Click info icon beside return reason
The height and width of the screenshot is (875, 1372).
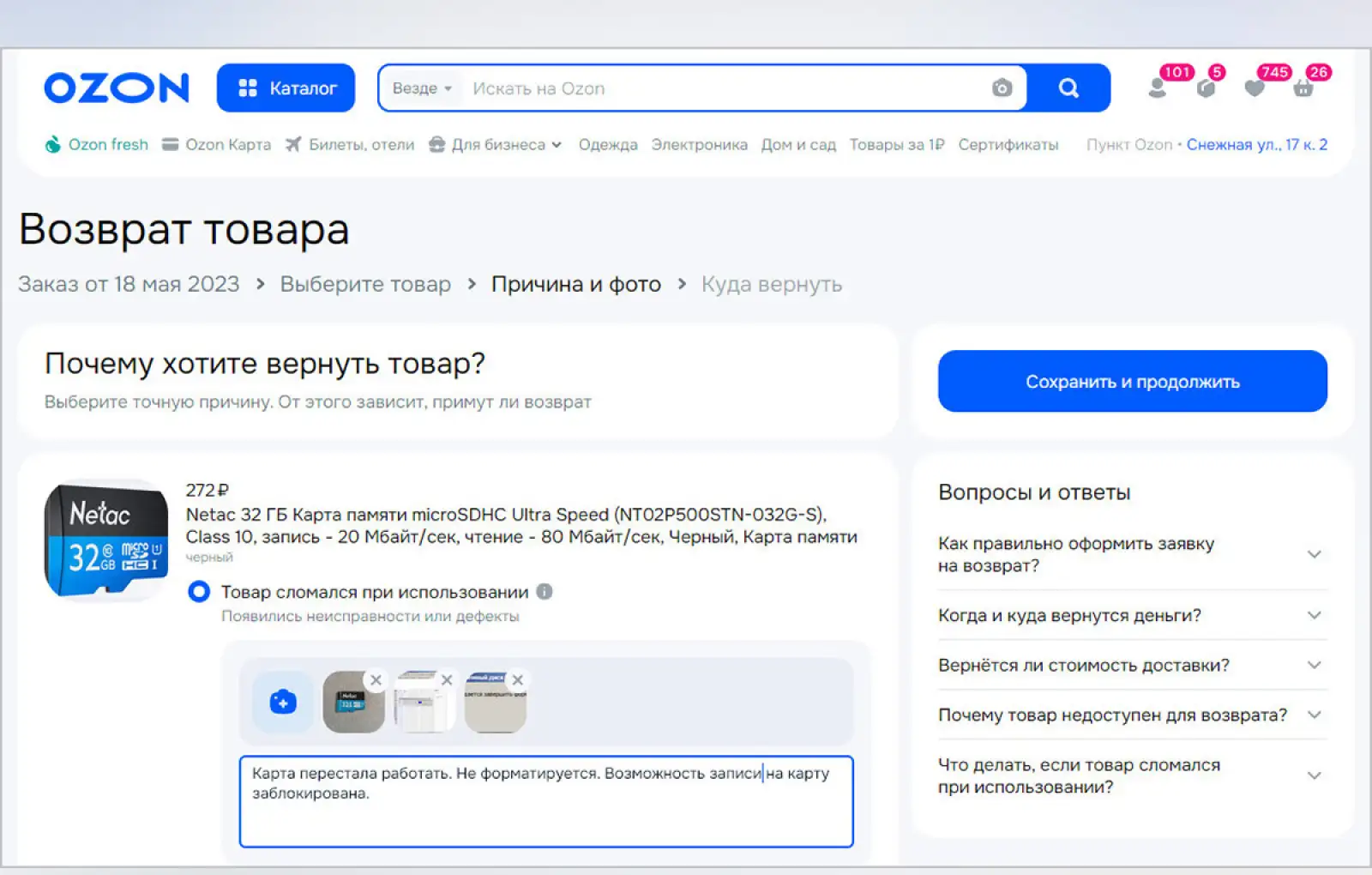click(x=545, y=592)
